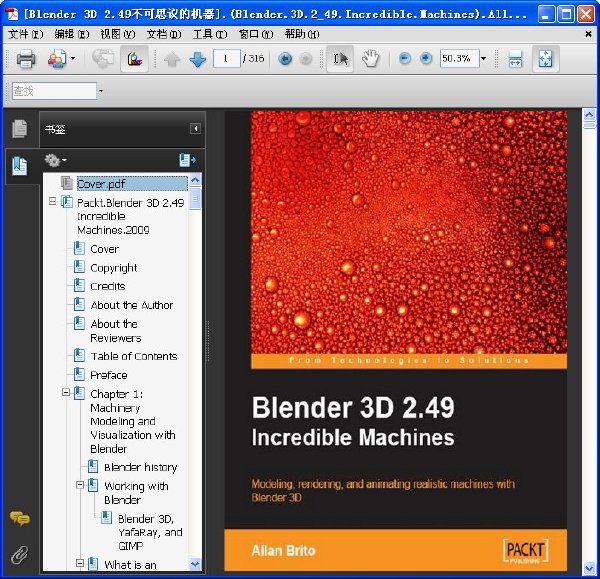Collapse the bookmarks panel with arrow button
Screen dimensions: 600x579
(x=195, y=128)
